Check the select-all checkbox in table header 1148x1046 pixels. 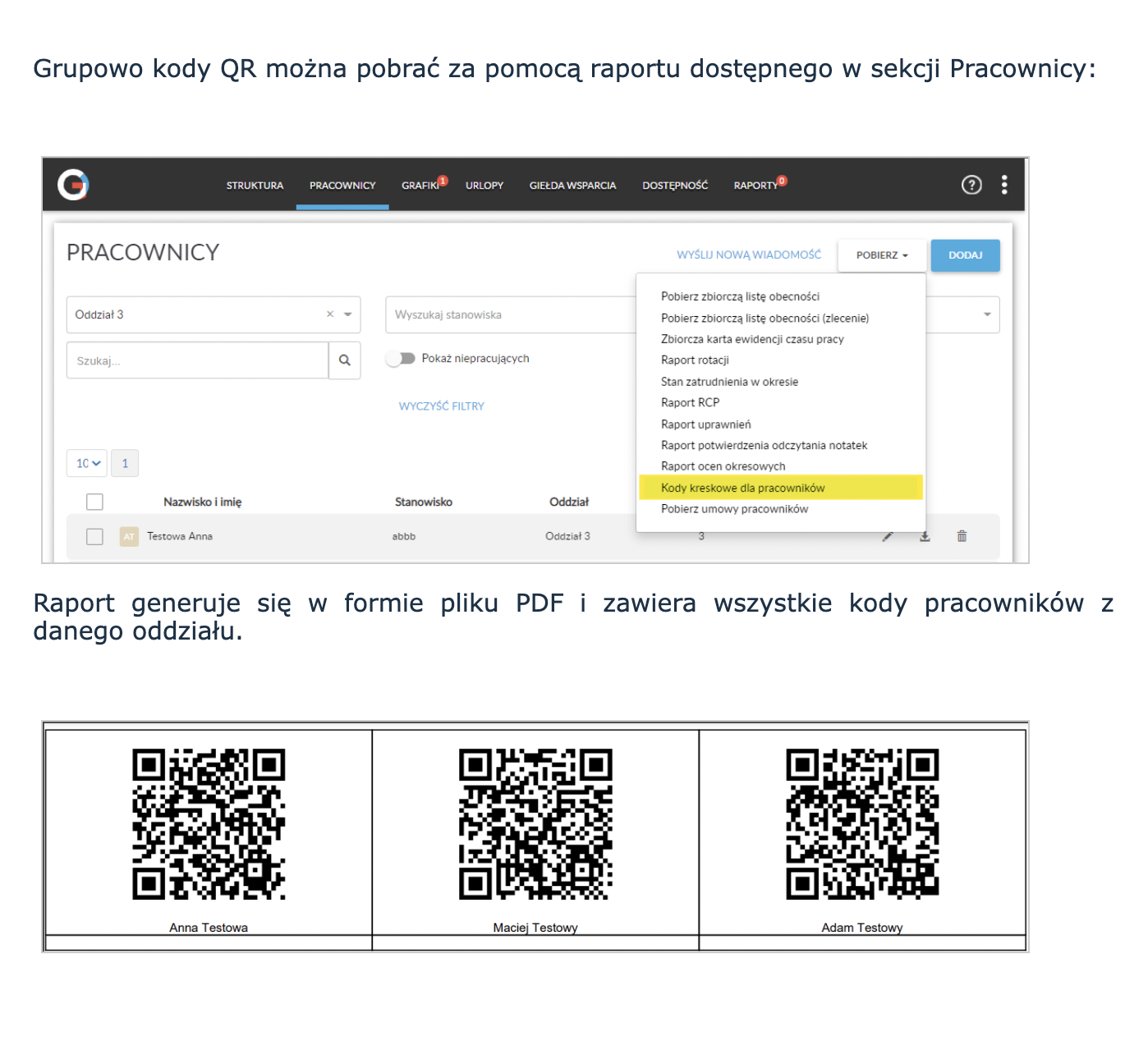94,502
